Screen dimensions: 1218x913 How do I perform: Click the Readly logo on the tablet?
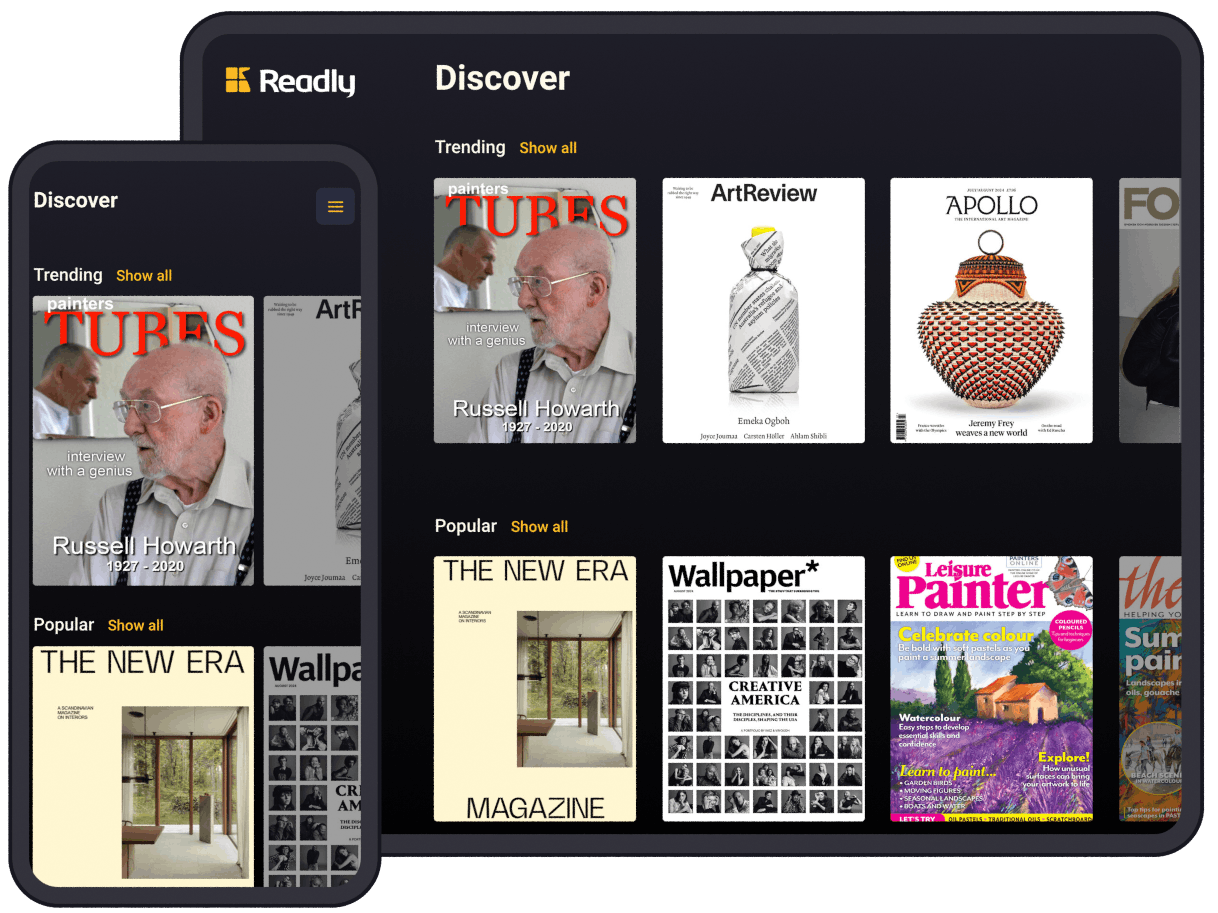pyautogui.click(x=290, y=81)
